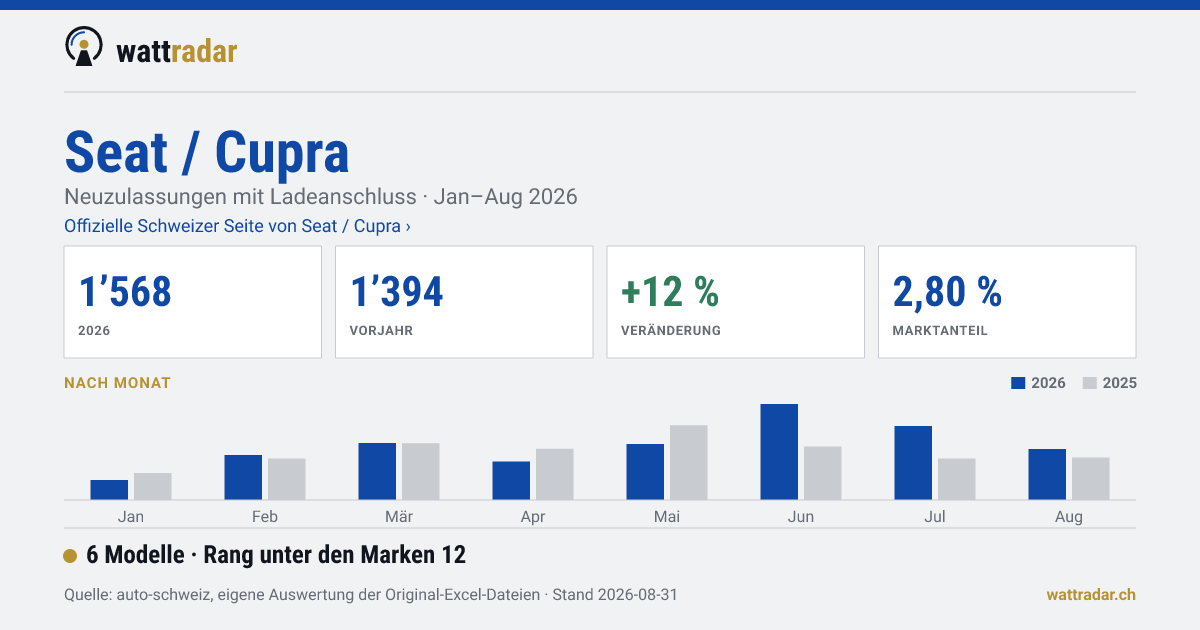Click the grey 2025 bar for Mai

pos(689,463)
